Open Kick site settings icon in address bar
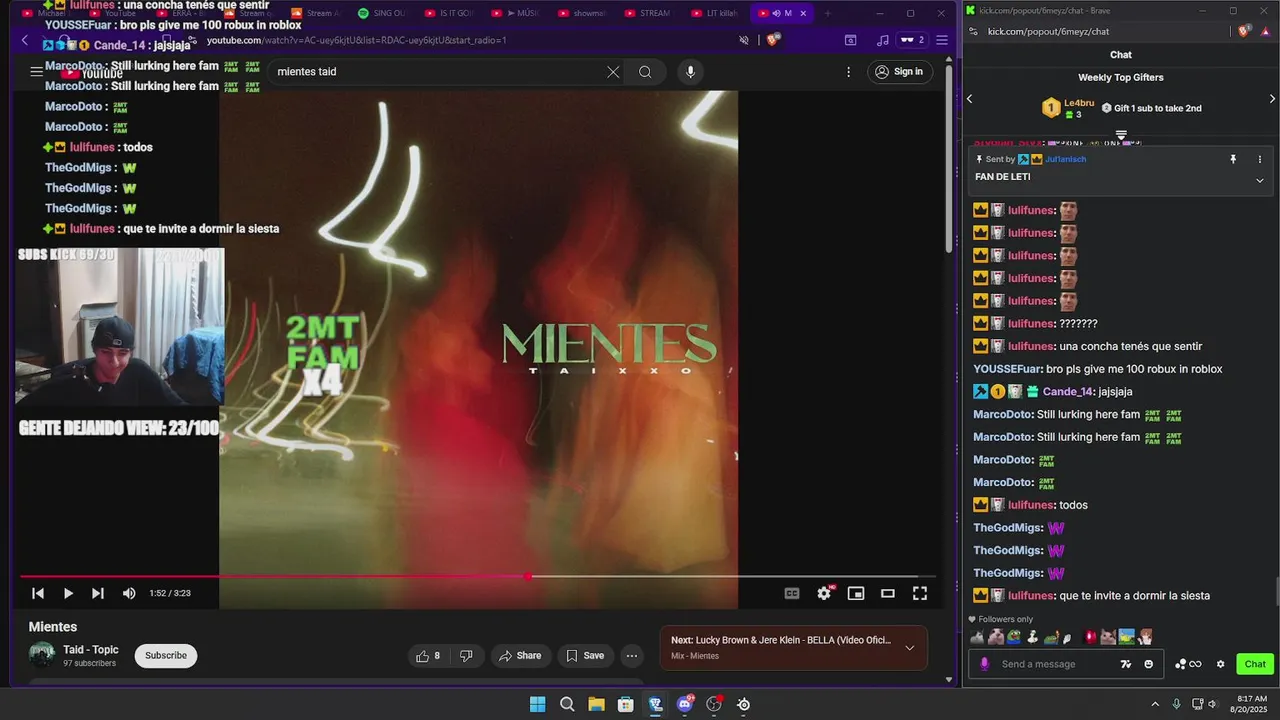The image size is (1280, 720). click(974, 31)
